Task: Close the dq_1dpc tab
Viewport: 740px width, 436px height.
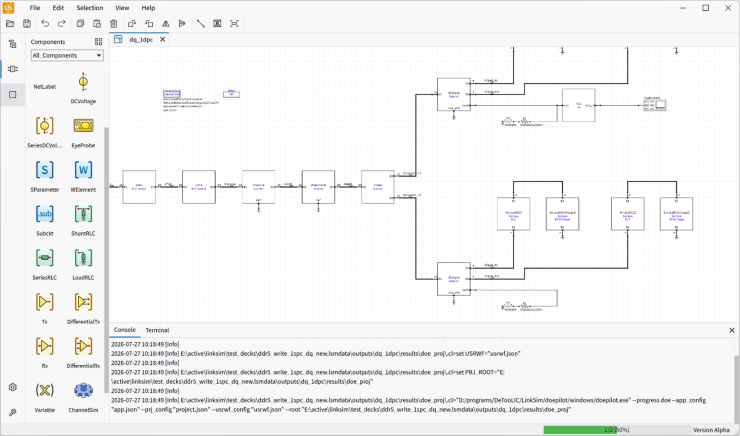Action: 162,40
